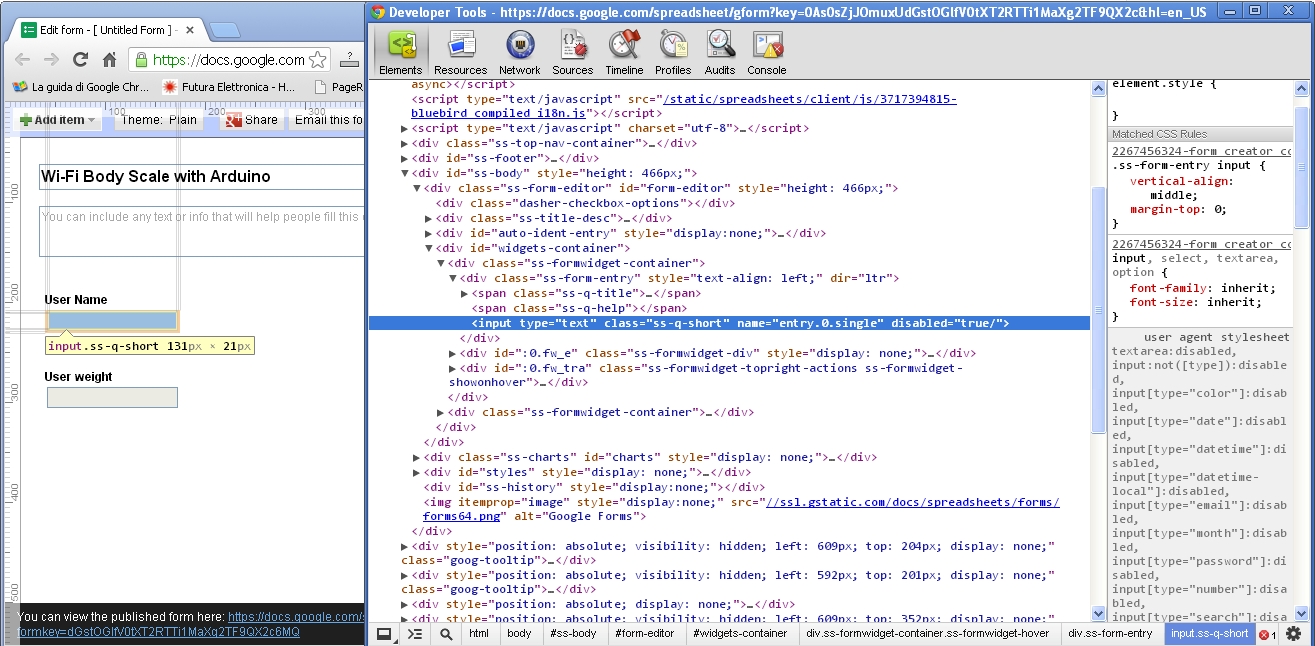Click the browser Back arrow
The image size is (1315, 646).
(21, 59)
